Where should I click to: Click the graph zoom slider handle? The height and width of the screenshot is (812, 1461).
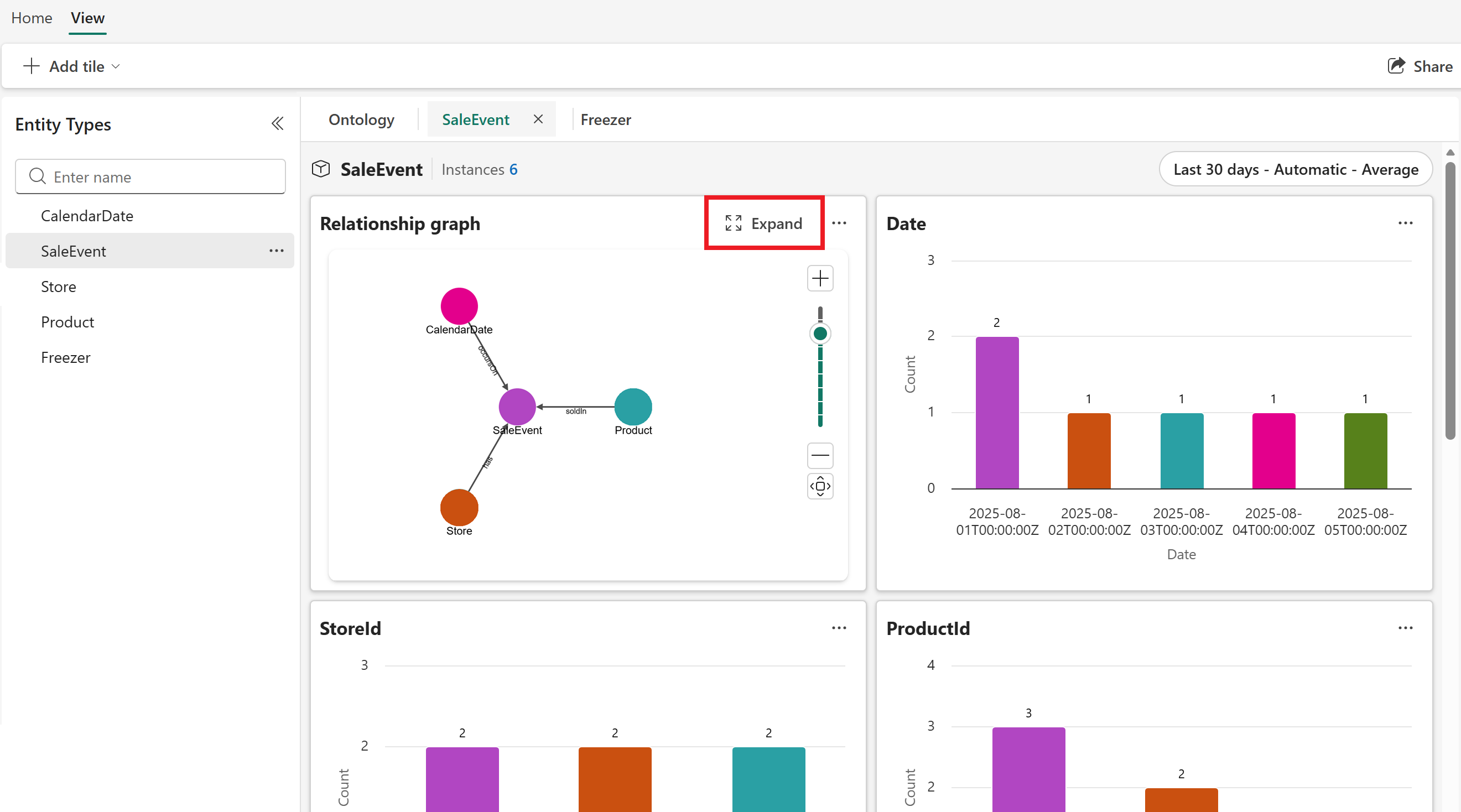click(x=820, y=334)
